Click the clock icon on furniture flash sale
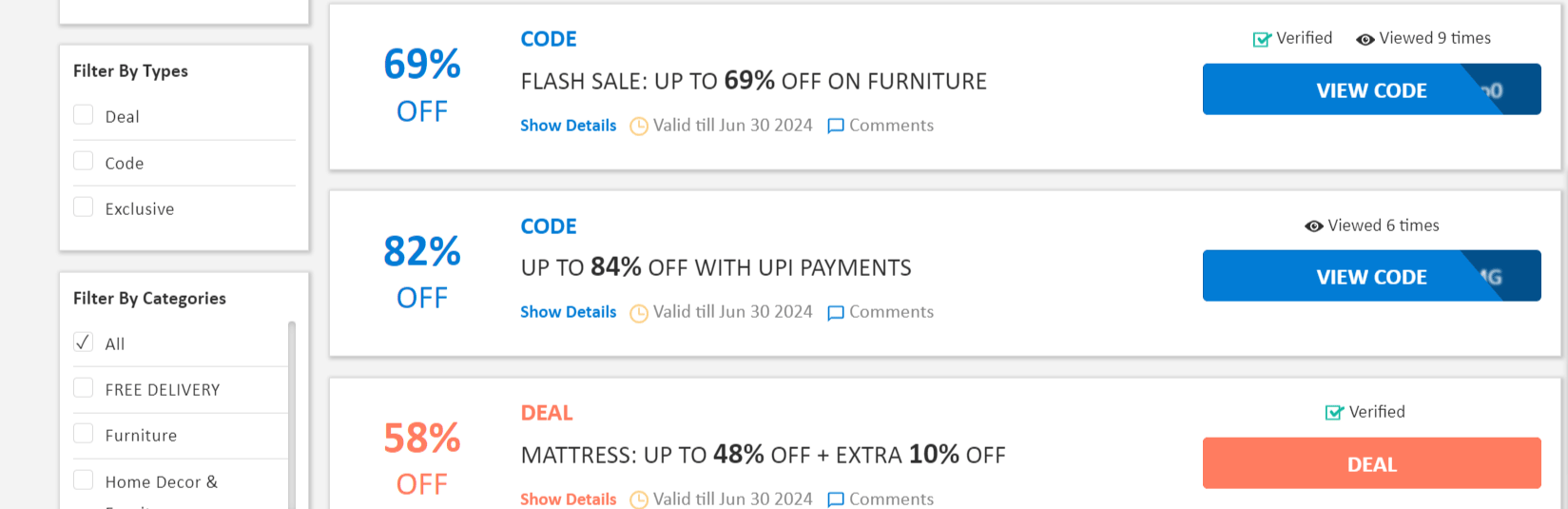This screenshot has height=509, width=1568. click(639, 126)
